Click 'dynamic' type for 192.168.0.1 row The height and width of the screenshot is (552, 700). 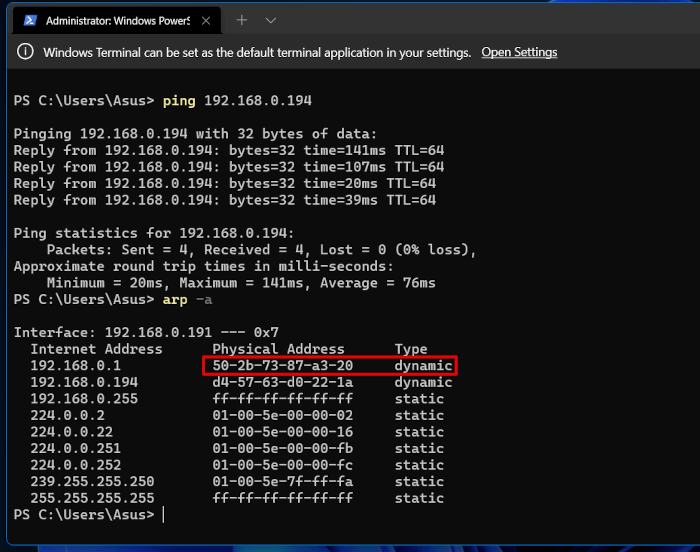[x=423, y=366]
